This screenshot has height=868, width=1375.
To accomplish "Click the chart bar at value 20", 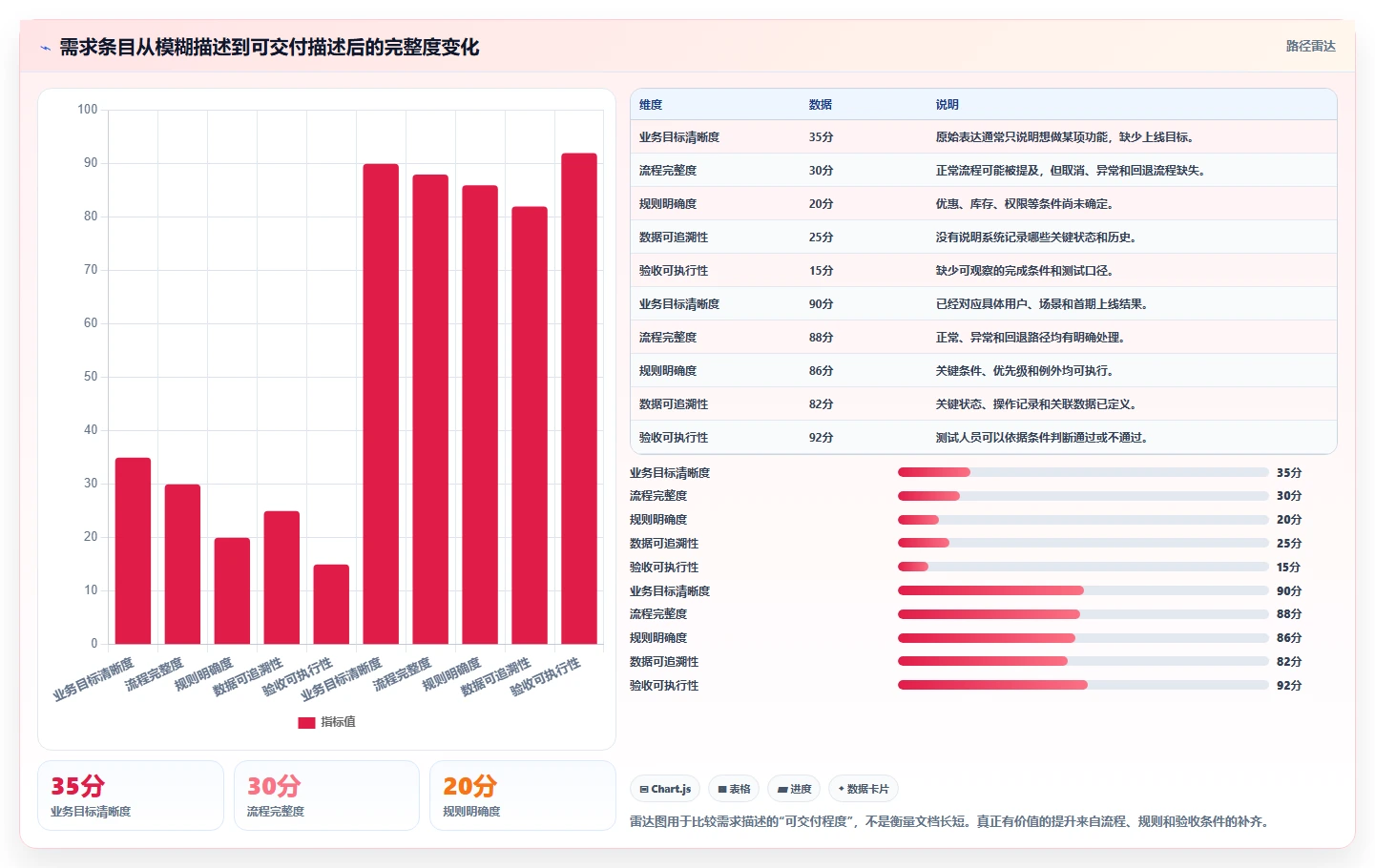I will click(232, 590).
